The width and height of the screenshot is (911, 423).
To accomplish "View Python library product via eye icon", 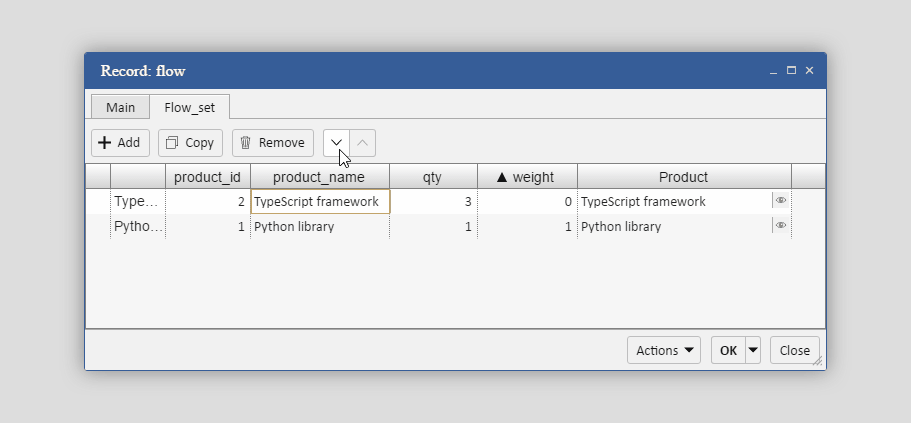I will point(781,226).
